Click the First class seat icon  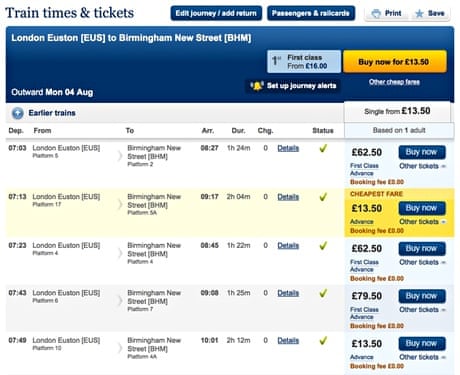[277, 61]
